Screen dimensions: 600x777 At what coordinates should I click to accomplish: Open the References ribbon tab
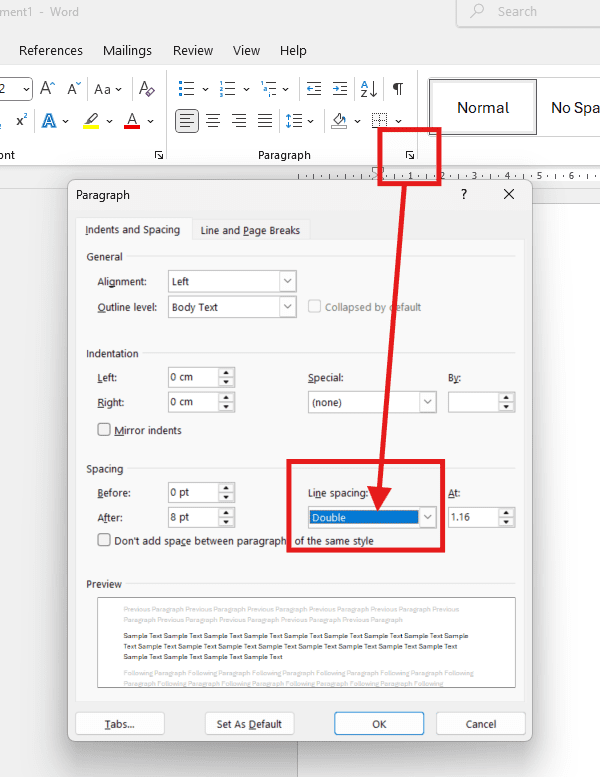pyautogui.click(x=51, y=51)
